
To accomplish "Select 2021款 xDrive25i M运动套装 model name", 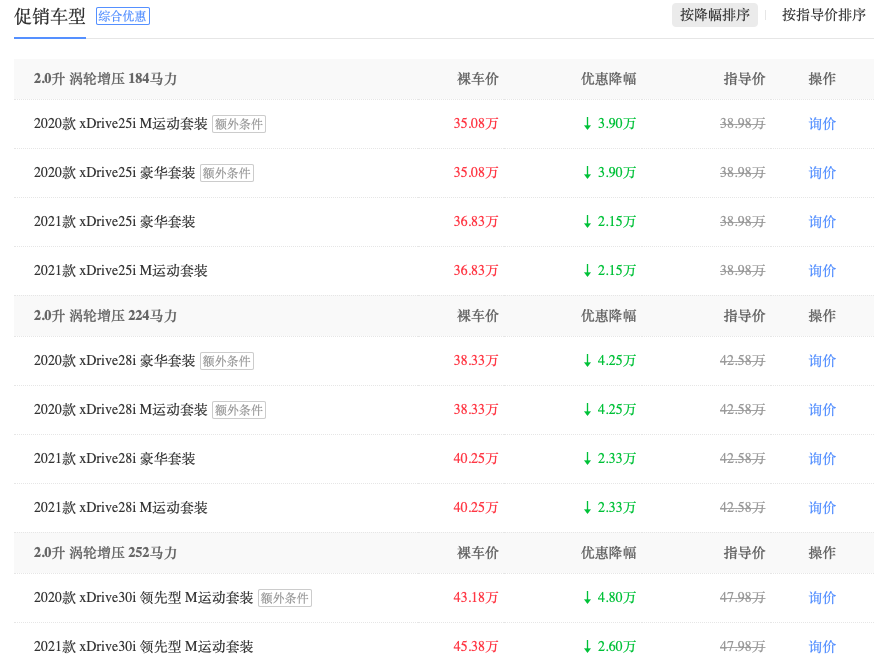I will coord(121,271).
